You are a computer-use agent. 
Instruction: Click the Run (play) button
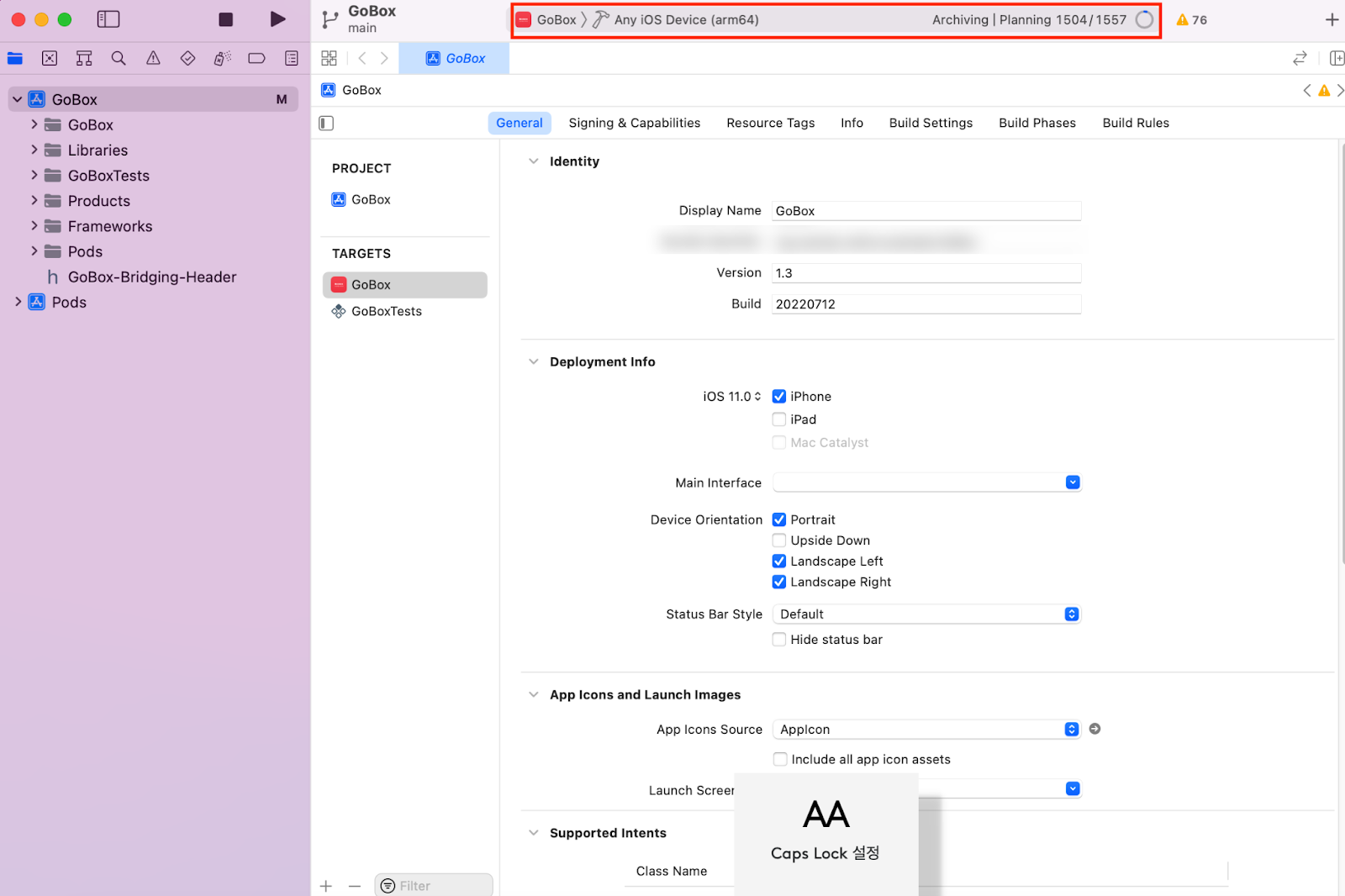277,19
